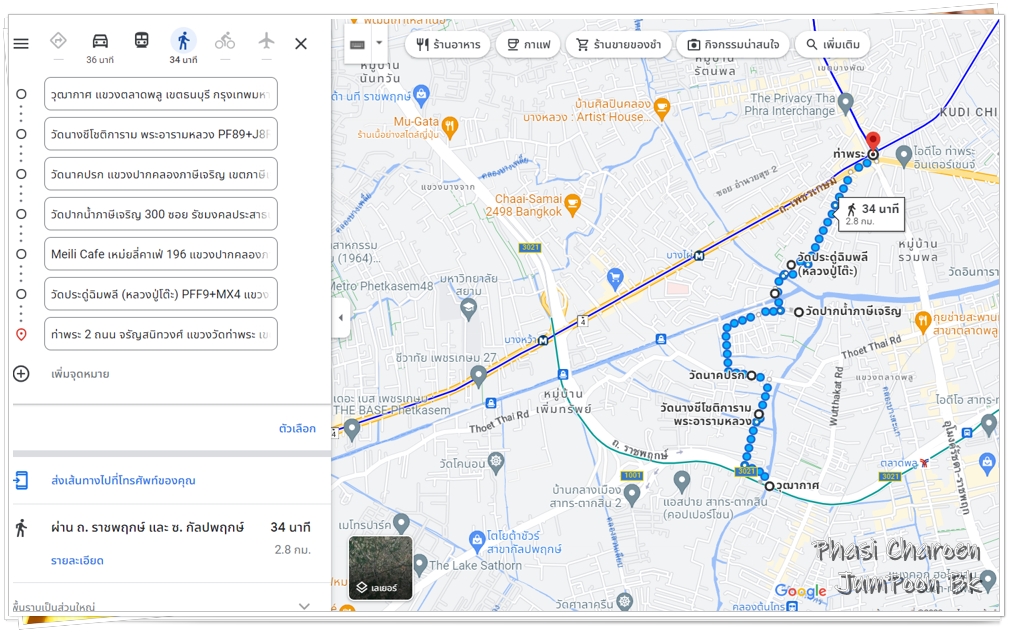This screenshot has height=632, width=1016.
Task: Open the hamburger main menu
Action: [x=21, y=43]
